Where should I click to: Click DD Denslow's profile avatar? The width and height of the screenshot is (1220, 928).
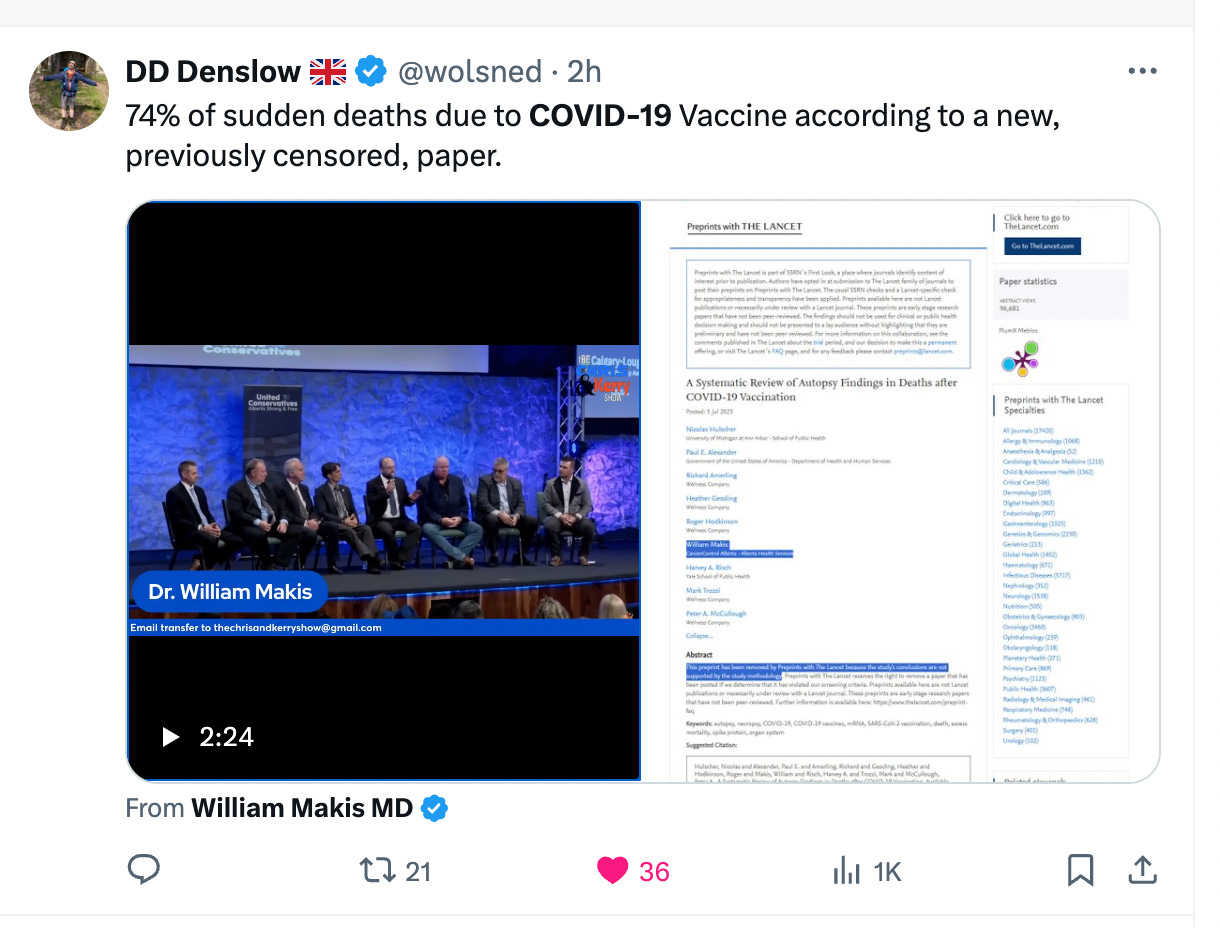[69, 91]
